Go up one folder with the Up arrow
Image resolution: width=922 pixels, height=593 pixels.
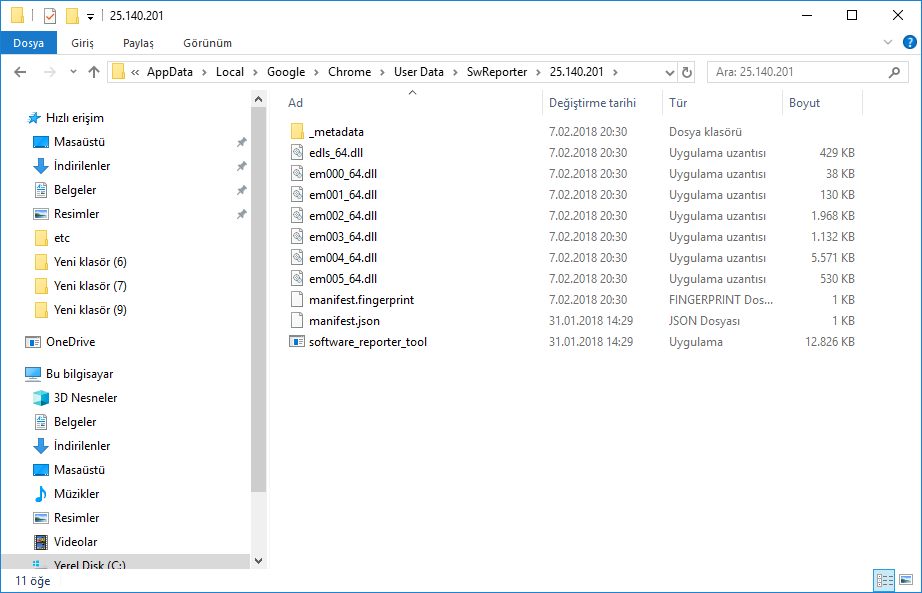pos(93,72)
